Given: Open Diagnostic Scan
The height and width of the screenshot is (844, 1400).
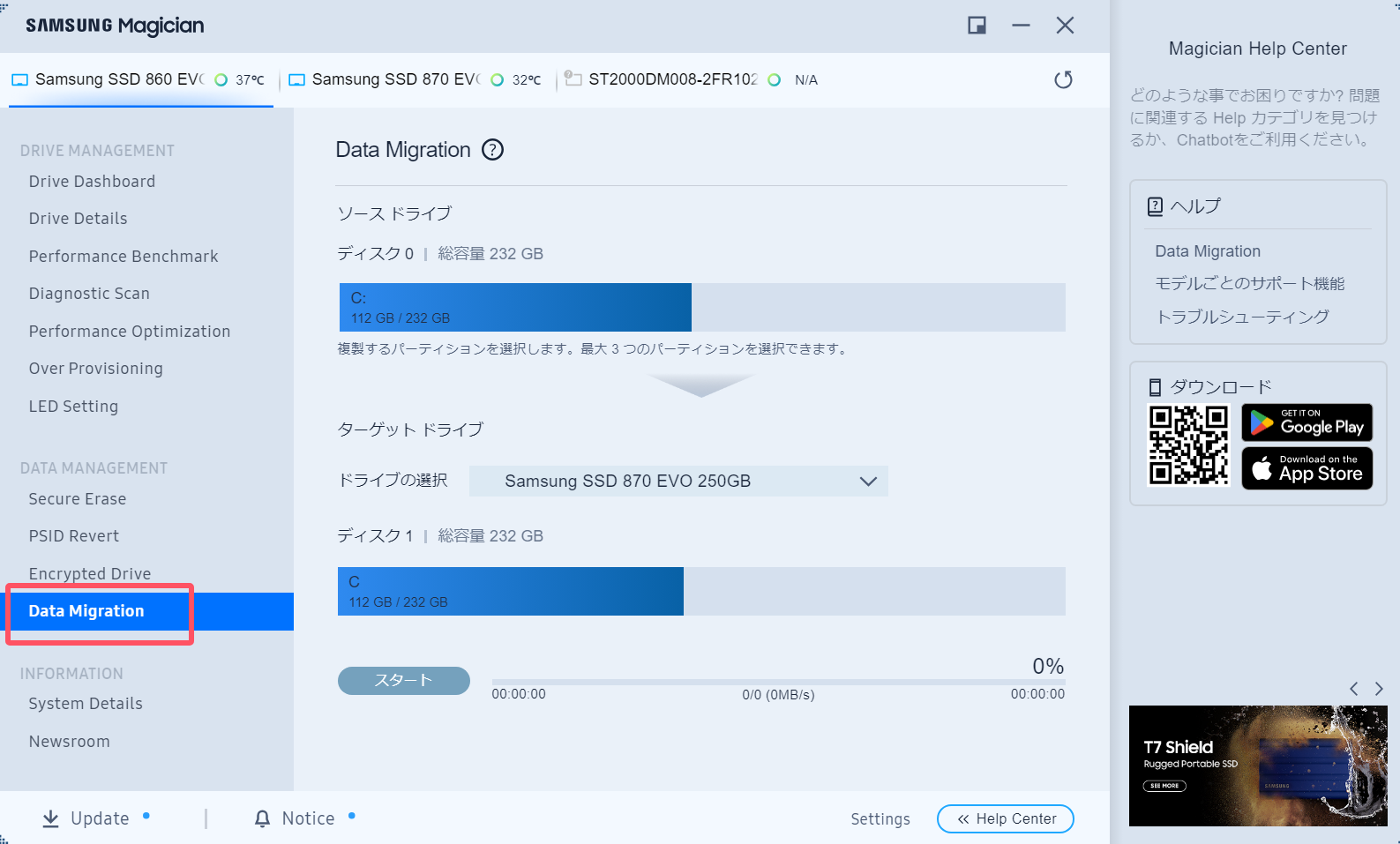Looking at the screenshot, I should 89,294.
